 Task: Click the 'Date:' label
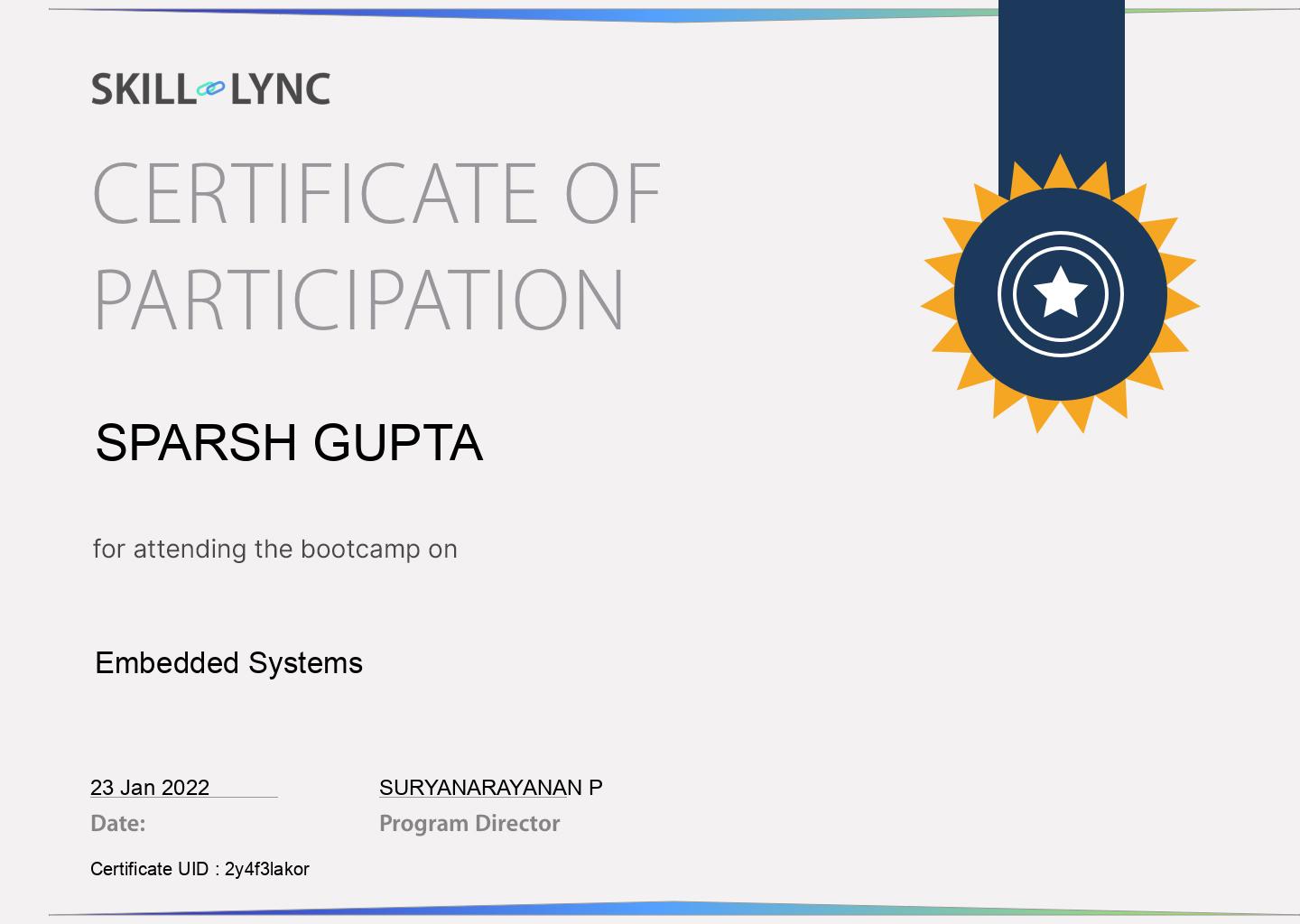click(117, 824)
